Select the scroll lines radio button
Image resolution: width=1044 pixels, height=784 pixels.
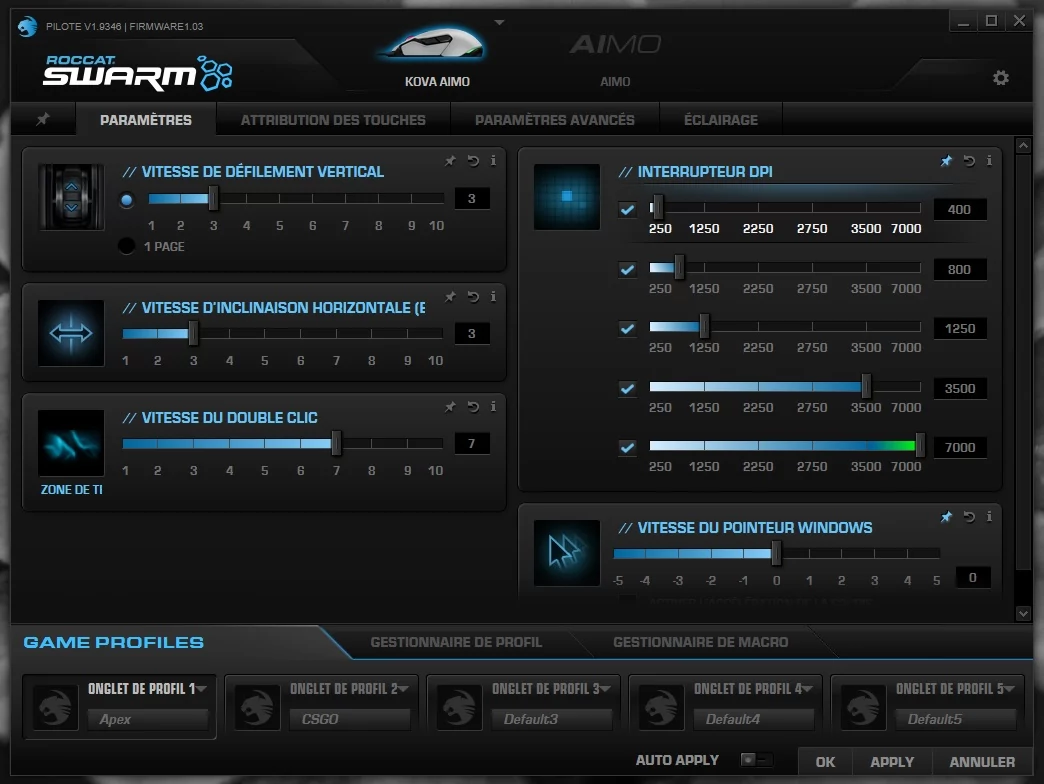click(x=127, y=200)
